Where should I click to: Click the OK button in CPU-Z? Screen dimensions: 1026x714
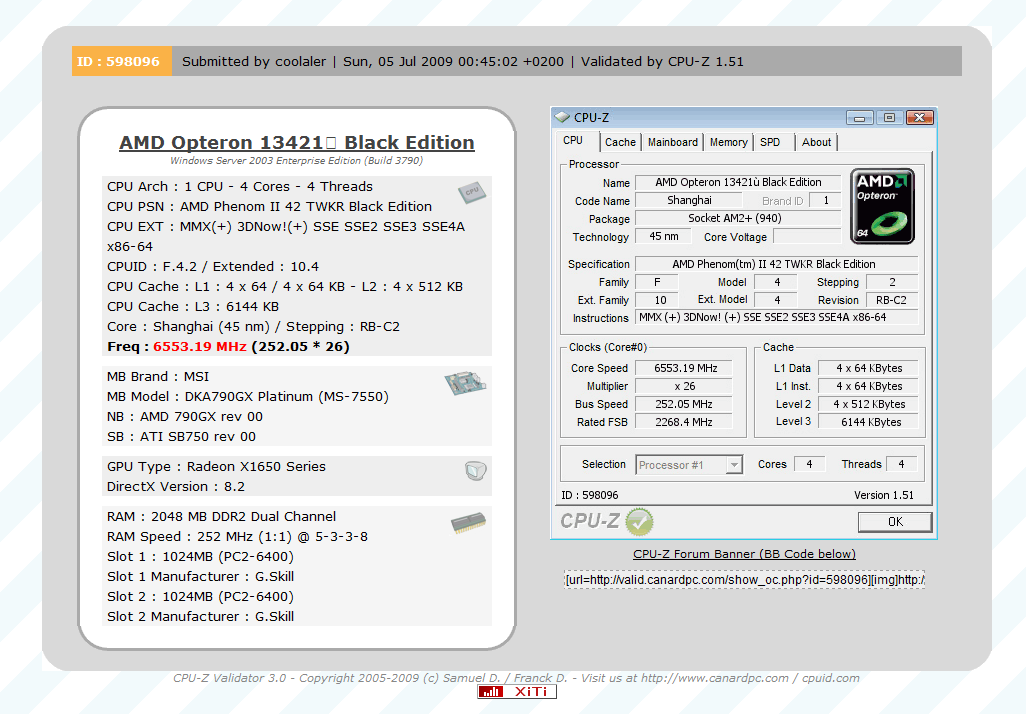(x=895, y=522)
